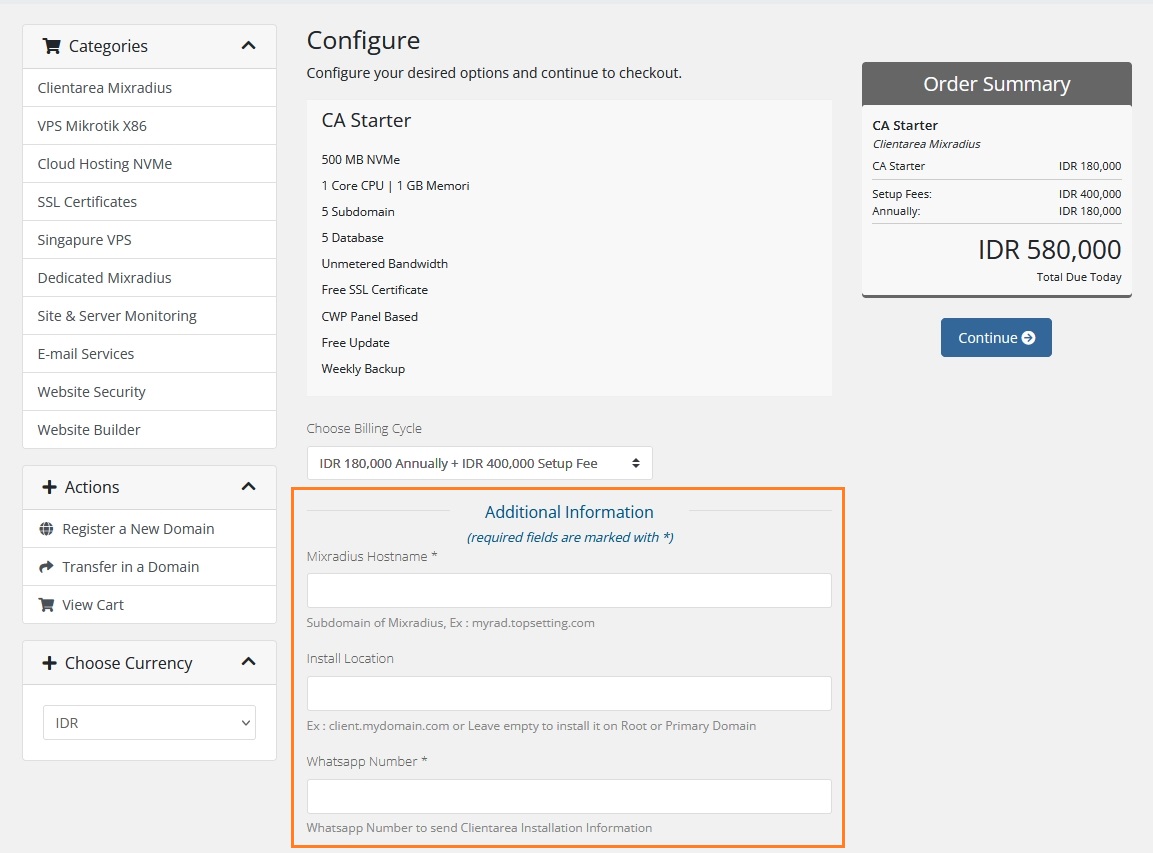
Task: Click the shopping cart icon beside Categories
Action: [51, 46]
